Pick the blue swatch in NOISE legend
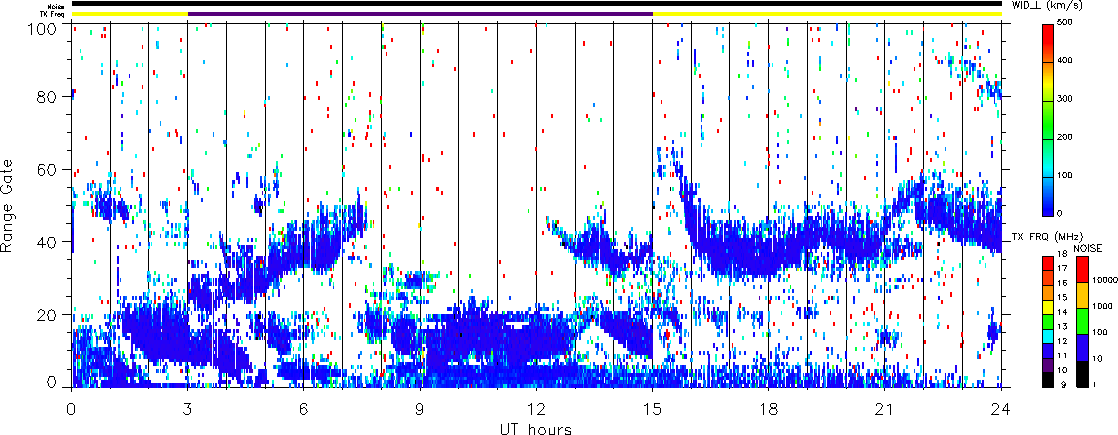1118x435 pixels. 1082,347
